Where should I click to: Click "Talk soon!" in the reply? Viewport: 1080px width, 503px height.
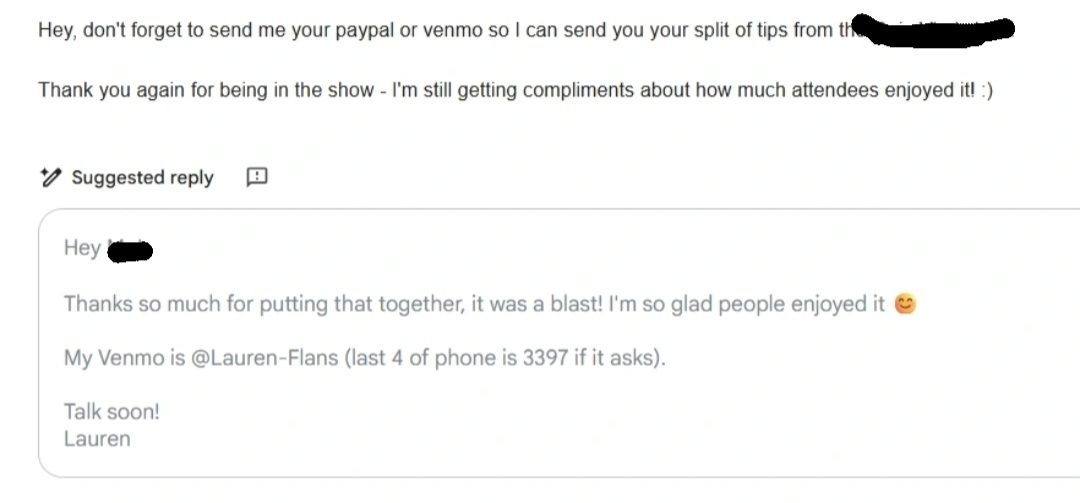coord(112,411)
